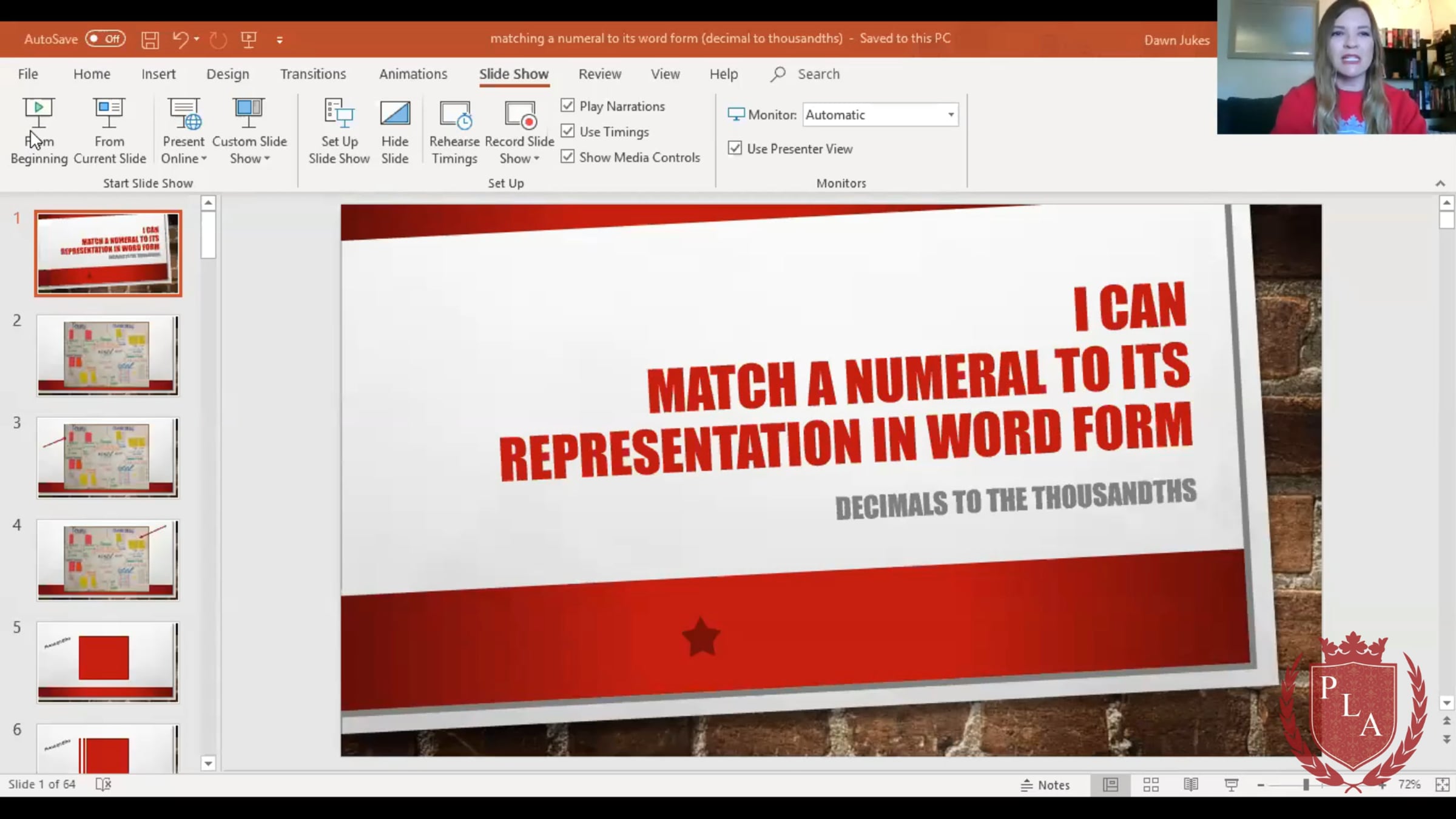Go to Next Slide double-arrow button
Image resolution: width=1456 pixels, height=819 pixels.
(x=1447, y=740)
